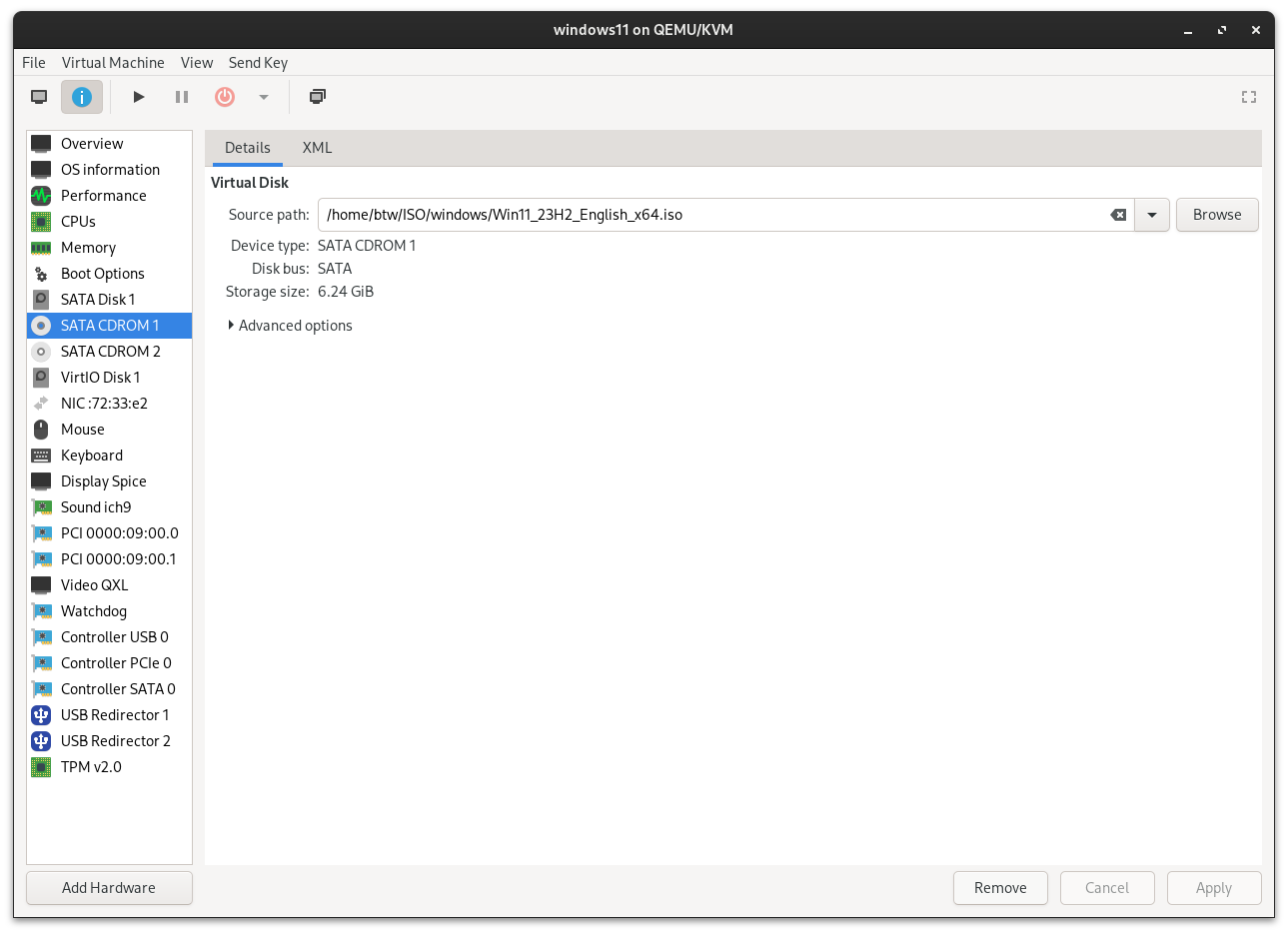Select OS information in hardware list
Viewport: 1288px width, 934px height.
click(x=109, y=170)
